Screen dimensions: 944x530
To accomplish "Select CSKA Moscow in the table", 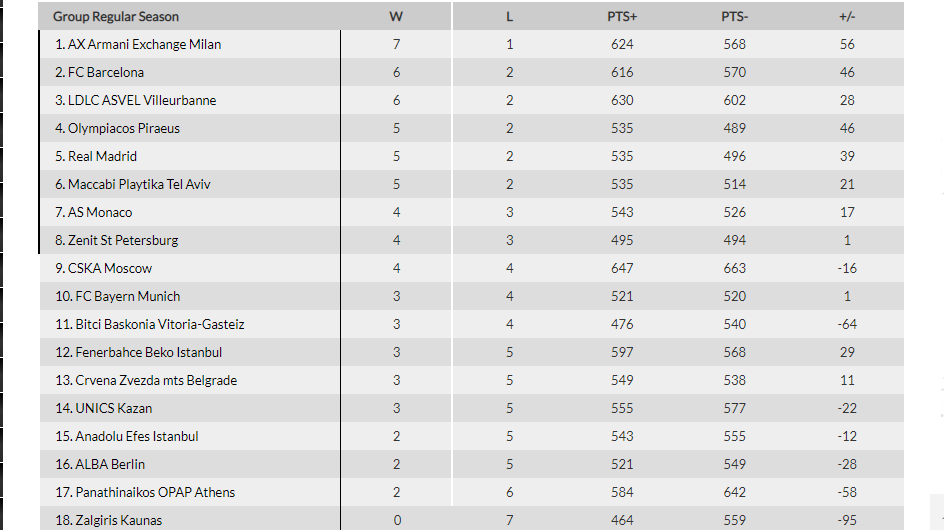I will [x=110, y=268].
